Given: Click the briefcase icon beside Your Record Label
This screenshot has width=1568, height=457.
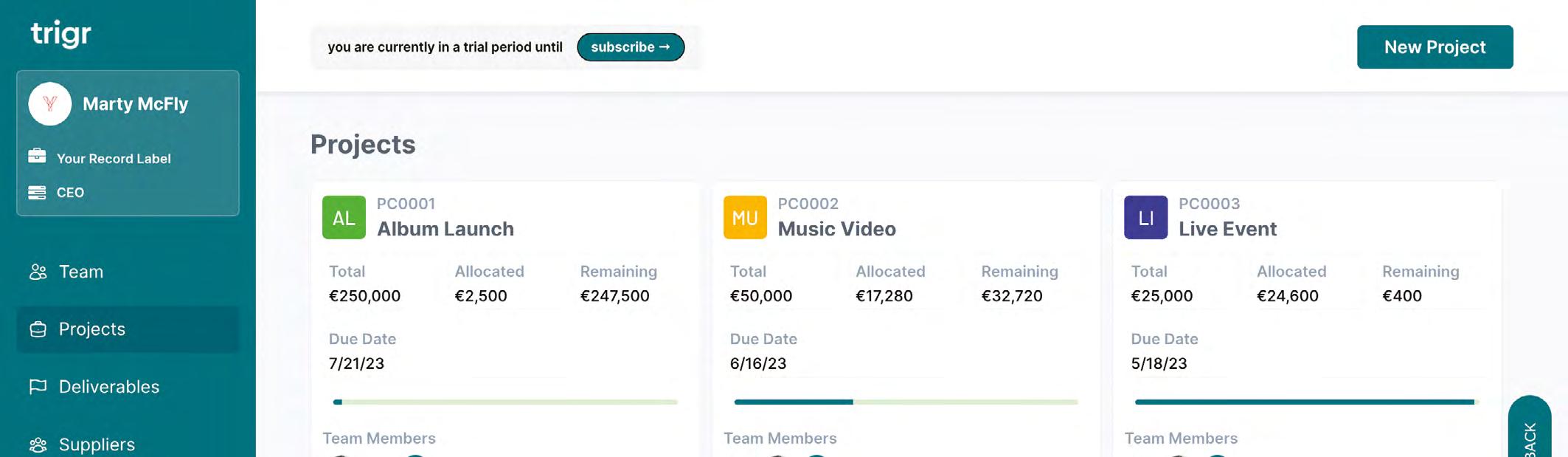Looking at the screenshot, I should [x=37, y=157].
